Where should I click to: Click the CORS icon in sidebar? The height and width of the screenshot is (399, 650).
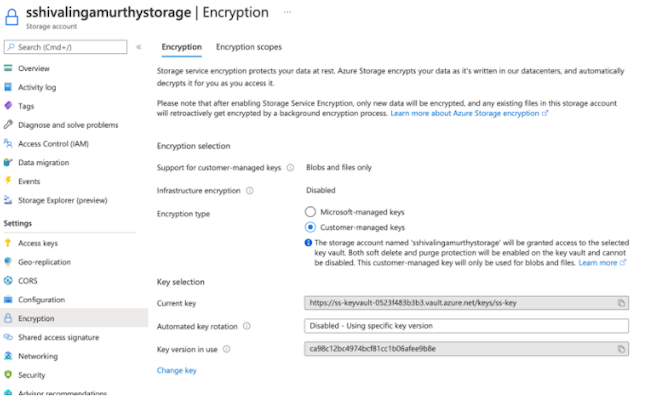[8, 281]
